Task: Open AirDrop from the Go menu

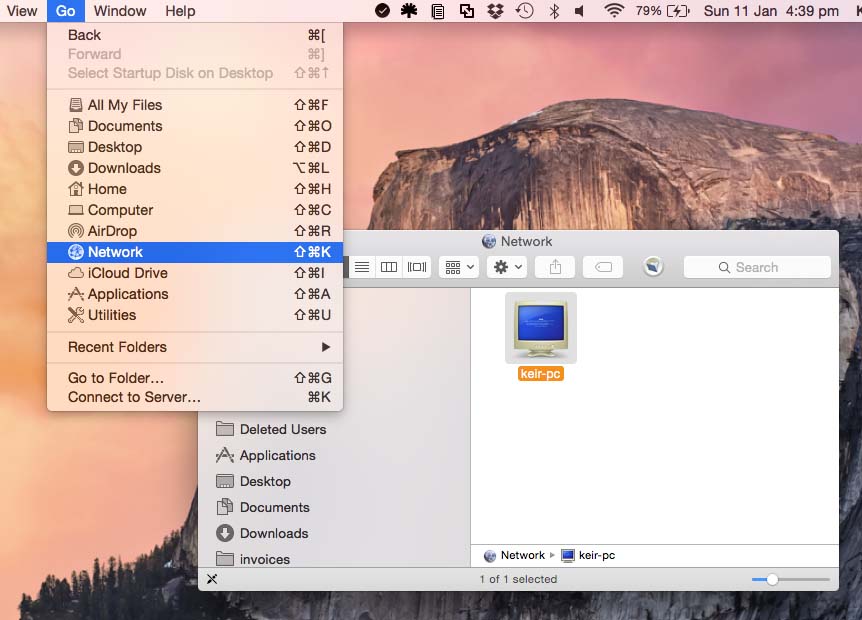Action: coord(195,231)
